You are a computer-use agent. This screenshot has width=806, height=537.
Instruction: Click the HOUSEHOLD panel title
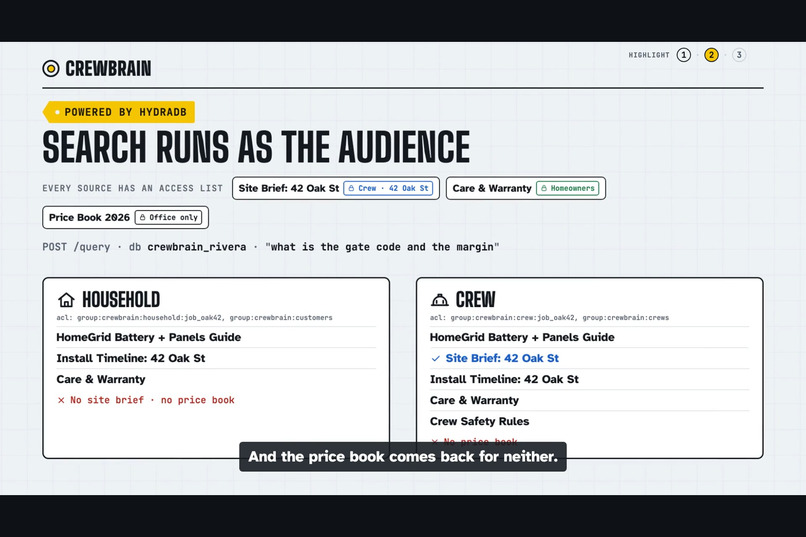coord(121,300)
